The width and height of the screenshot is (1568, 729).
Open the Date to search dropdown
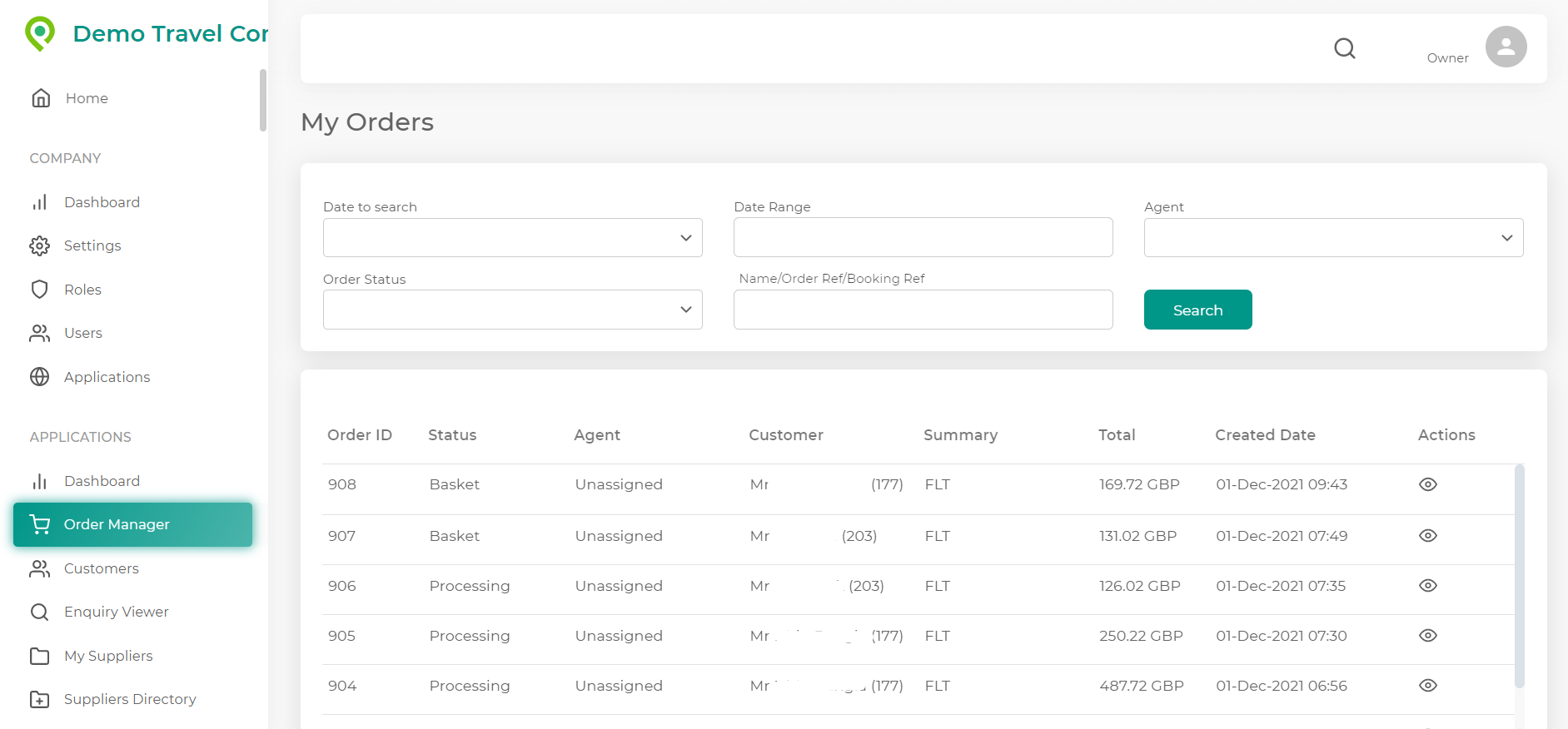click(512, 238)
